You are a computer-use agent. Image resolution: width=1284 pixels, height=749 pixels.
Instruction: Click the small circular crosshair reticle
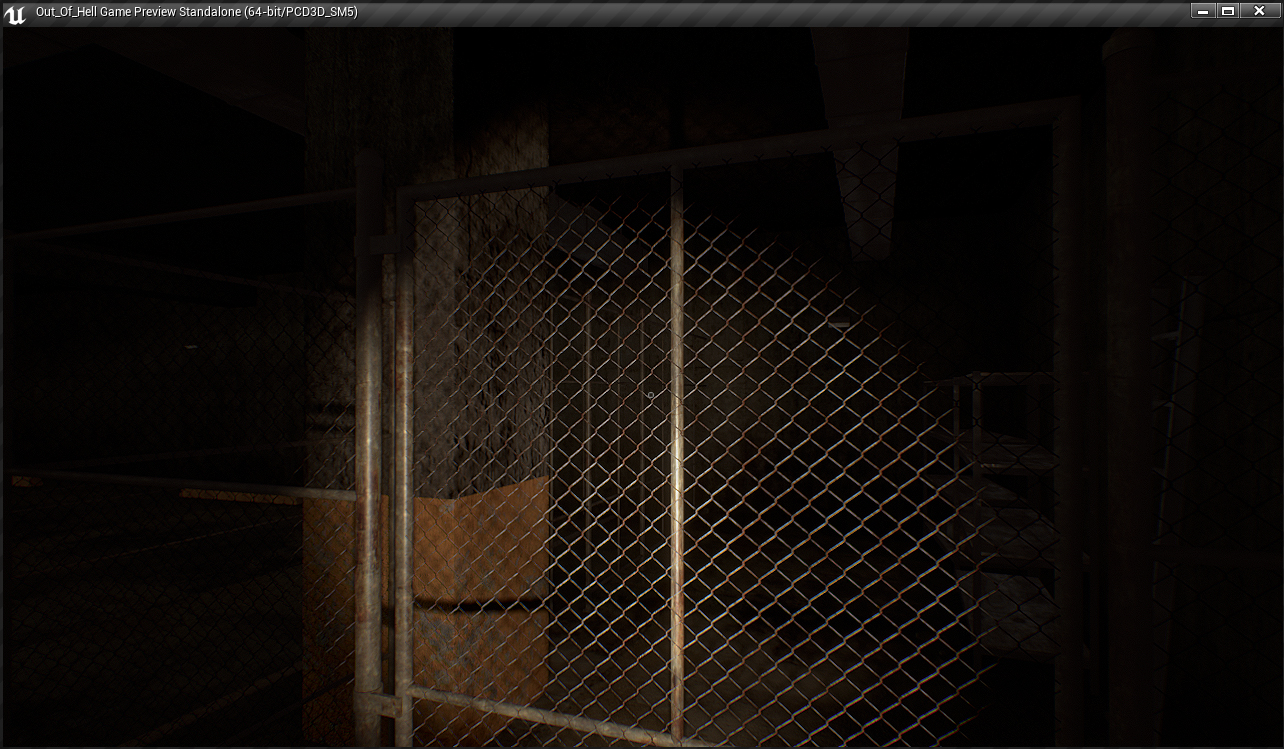click(x=650, y=396)
